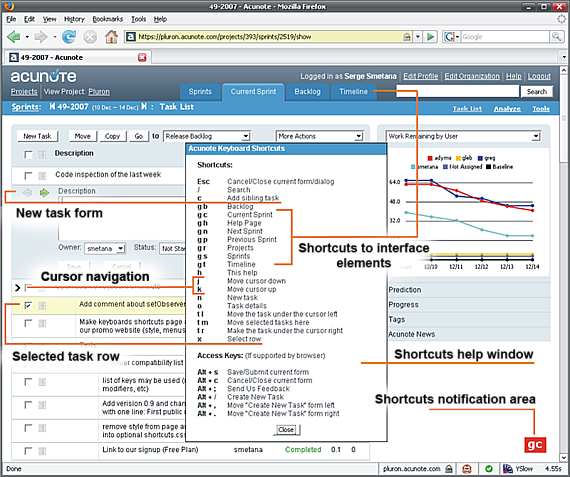Open the Status dropdown in new task form
This screenshot has width=570, height=477.
(x=173, y=248)
